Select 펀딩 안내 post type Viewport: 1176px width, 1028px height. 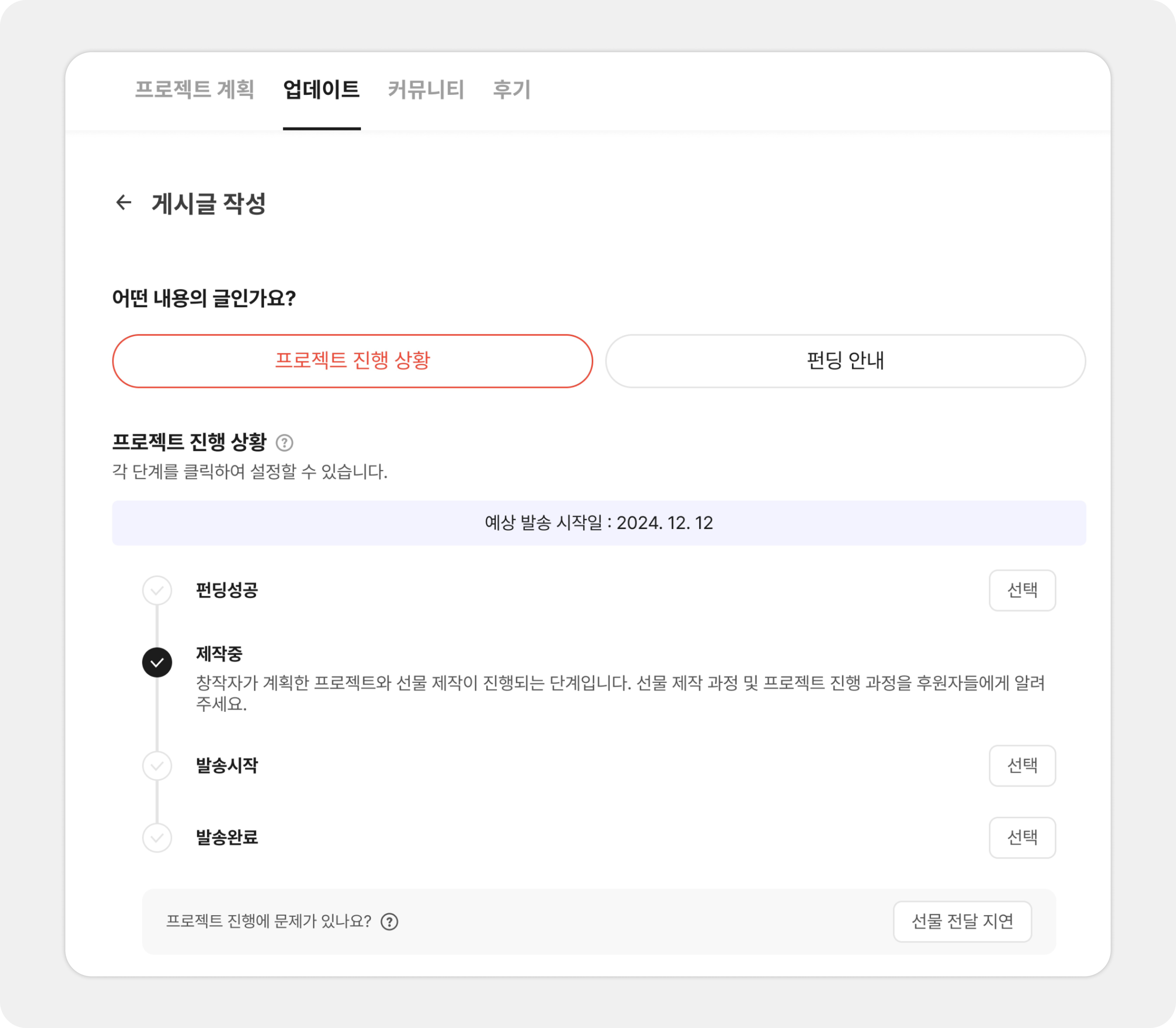(x=845, y=361)
